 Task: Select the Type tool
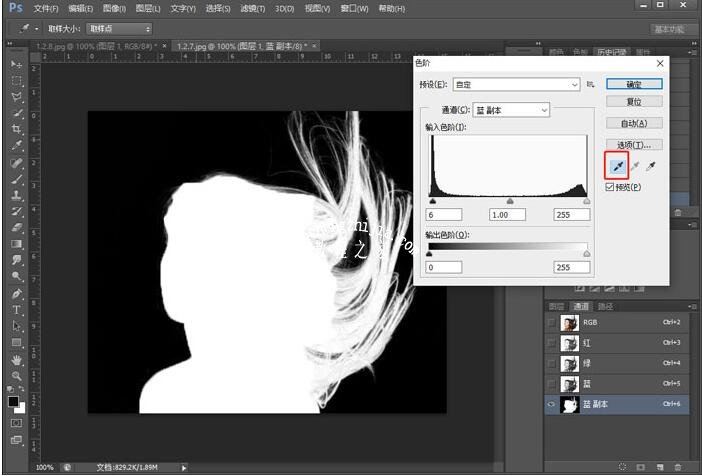16,310
